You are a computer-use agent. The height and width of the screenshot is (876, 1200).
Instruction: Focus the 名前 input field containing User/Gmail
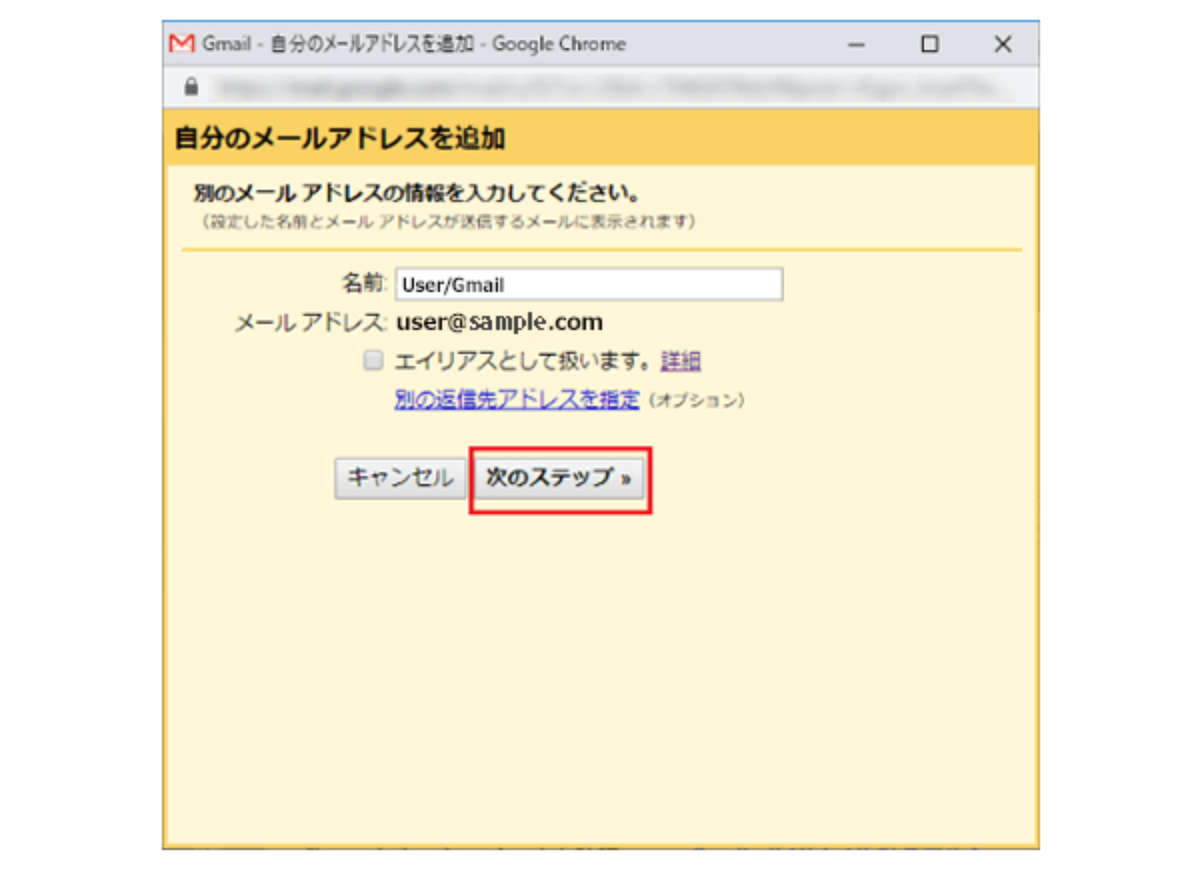588,285
